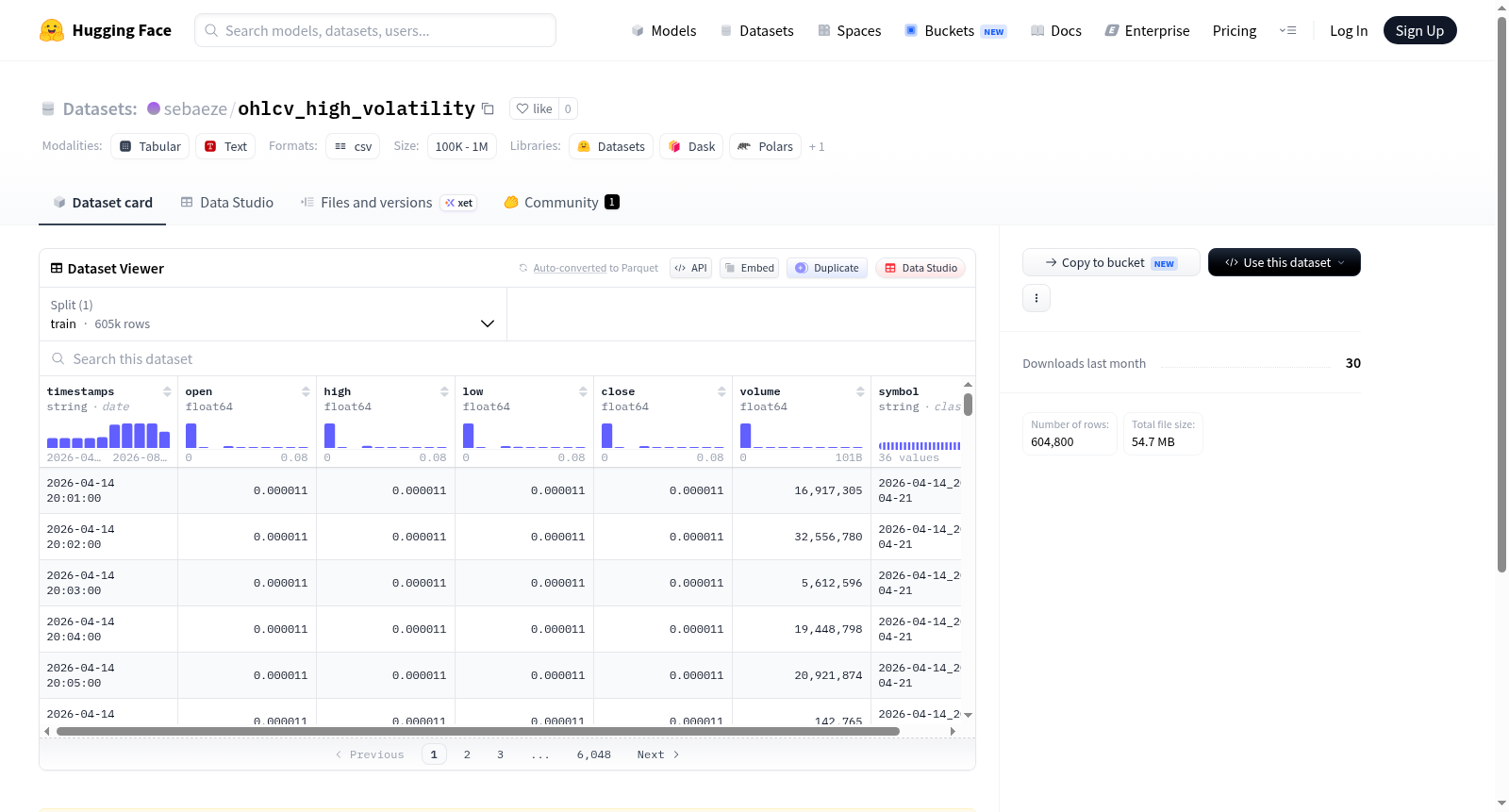The image size is (1509, 812).
Task: Open the API button in Dataset Viewer
Action: click(x=690, y=268)
